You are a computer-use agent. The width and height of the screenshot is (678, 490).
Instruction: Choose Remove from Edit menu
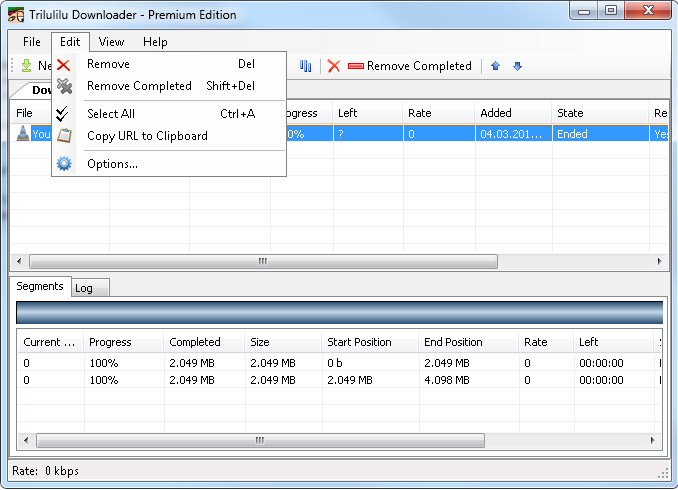click(x=169, y=64)
